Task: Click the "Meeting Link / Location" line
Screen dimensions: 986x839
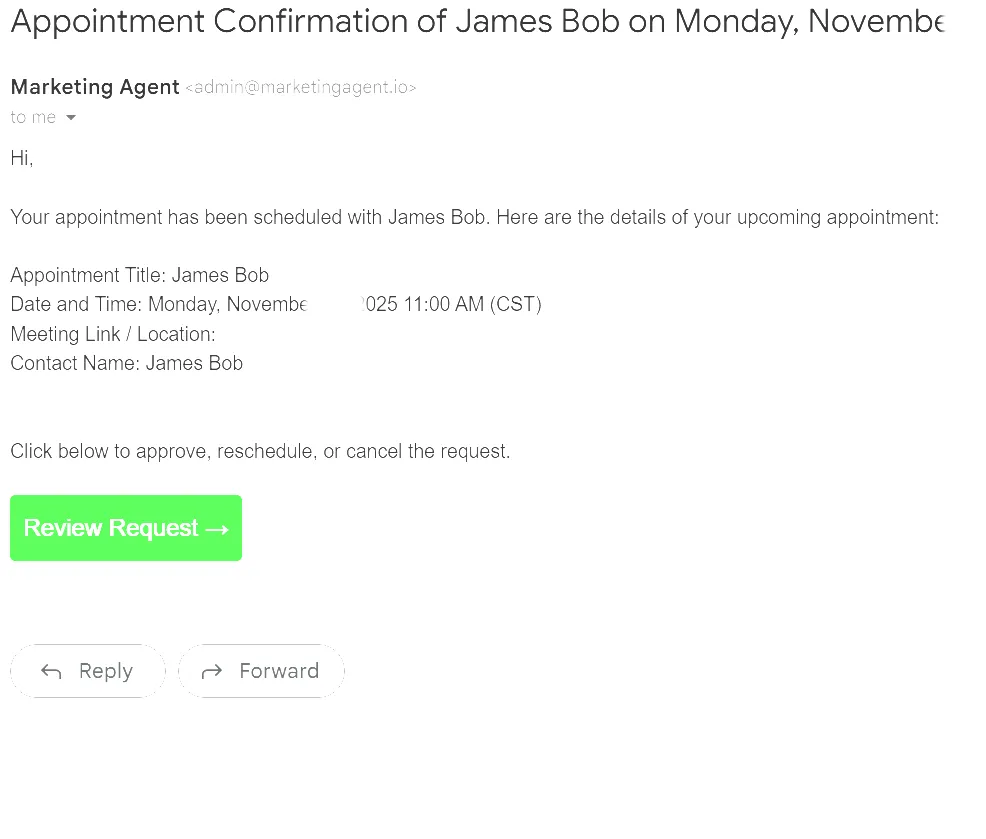Action: [113, 334]
